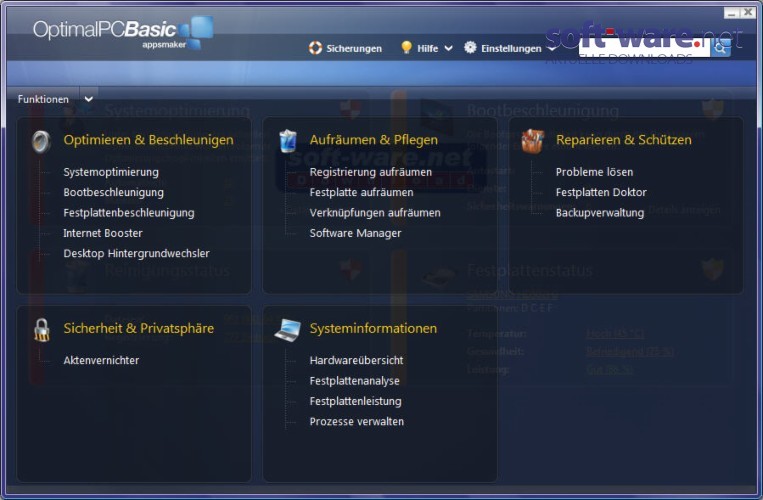
Task: Click the OptimalPC Basic logo
Action: [x=123, y=33]
